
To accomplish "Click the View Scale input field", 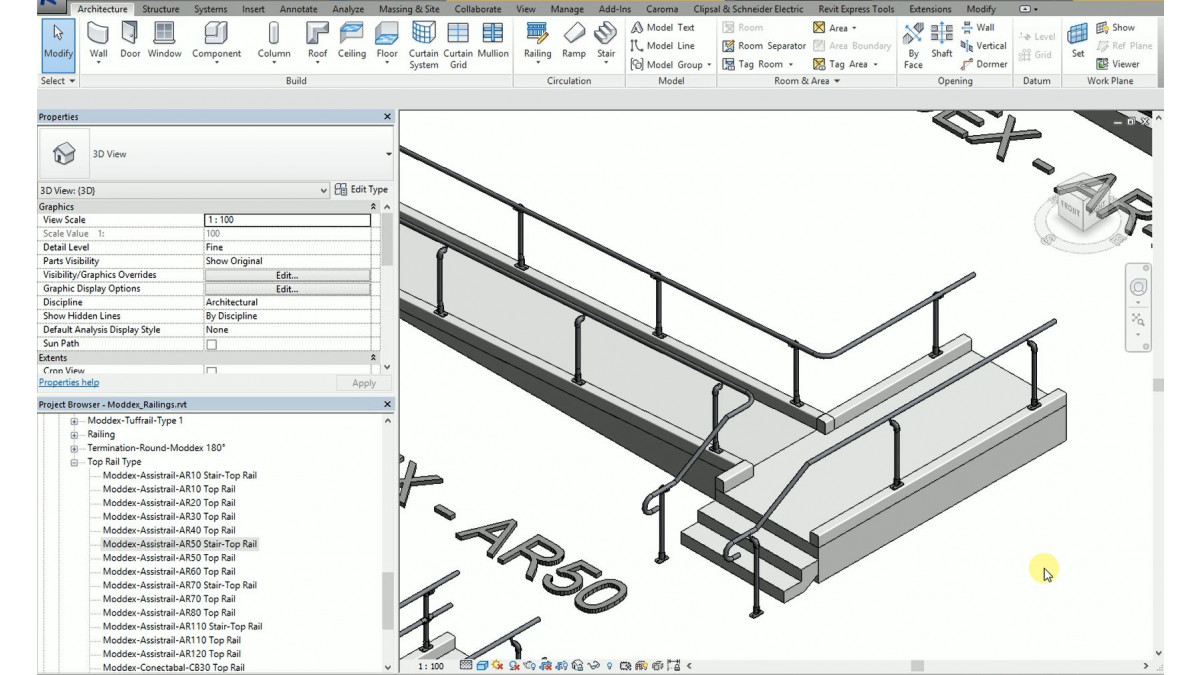I will tap(287, 220).
